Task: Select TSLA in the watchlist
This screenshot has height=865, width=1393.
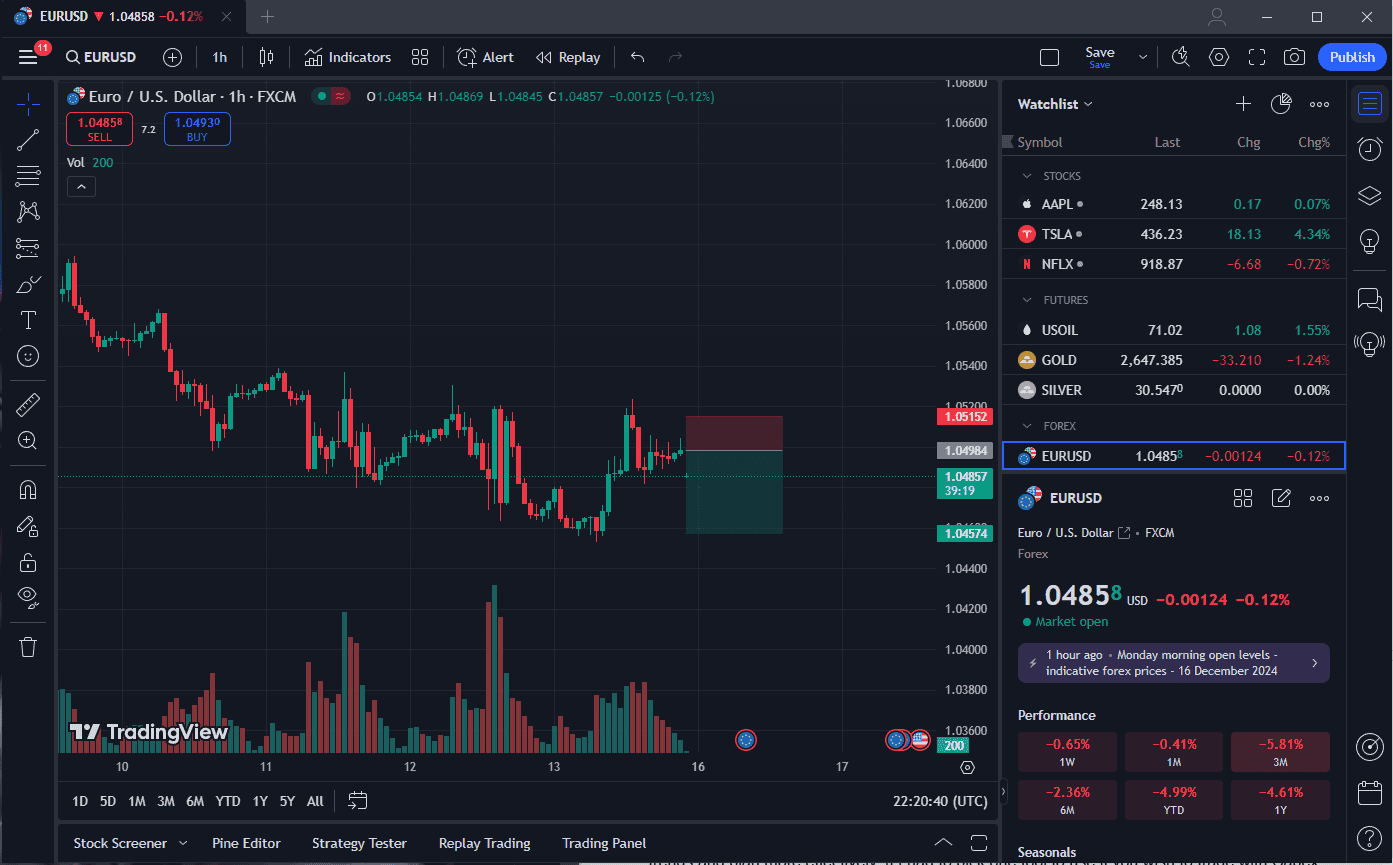Action: click(x=1174, y=234)
